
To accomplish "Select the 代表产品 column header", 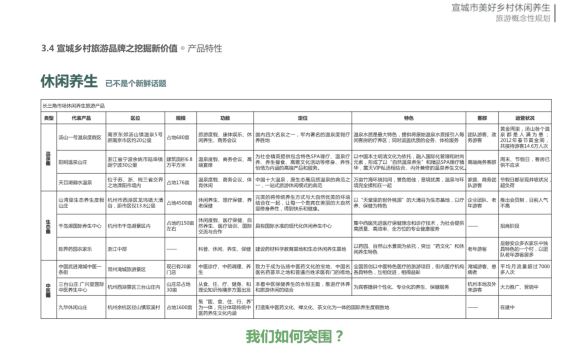I will point(81,118).
